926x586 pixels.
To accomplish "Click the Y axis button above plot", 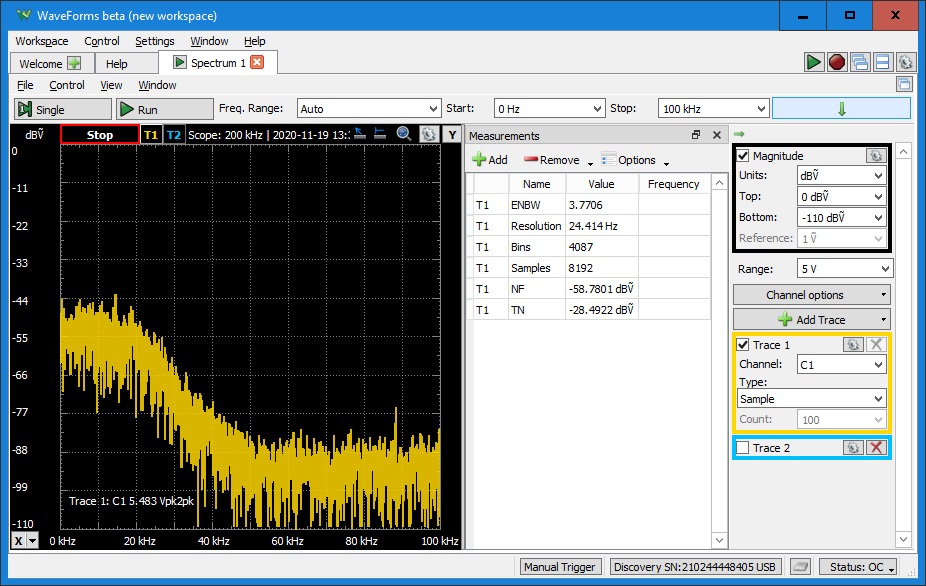I will tap(452, 135).
